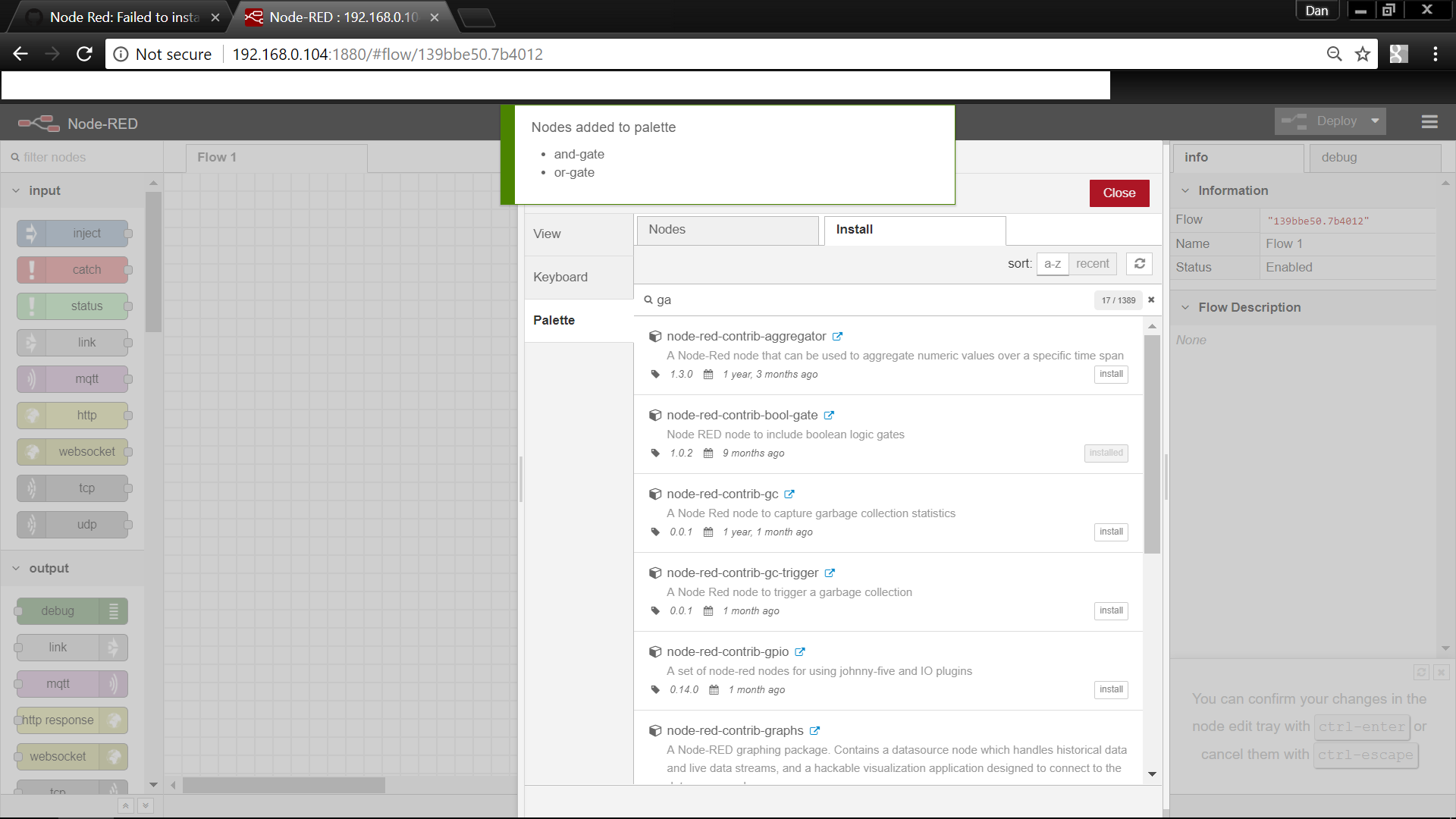Open external link for node-red-contrib-graphs
Screen dimensions: 1456x819
pos(814,731)
